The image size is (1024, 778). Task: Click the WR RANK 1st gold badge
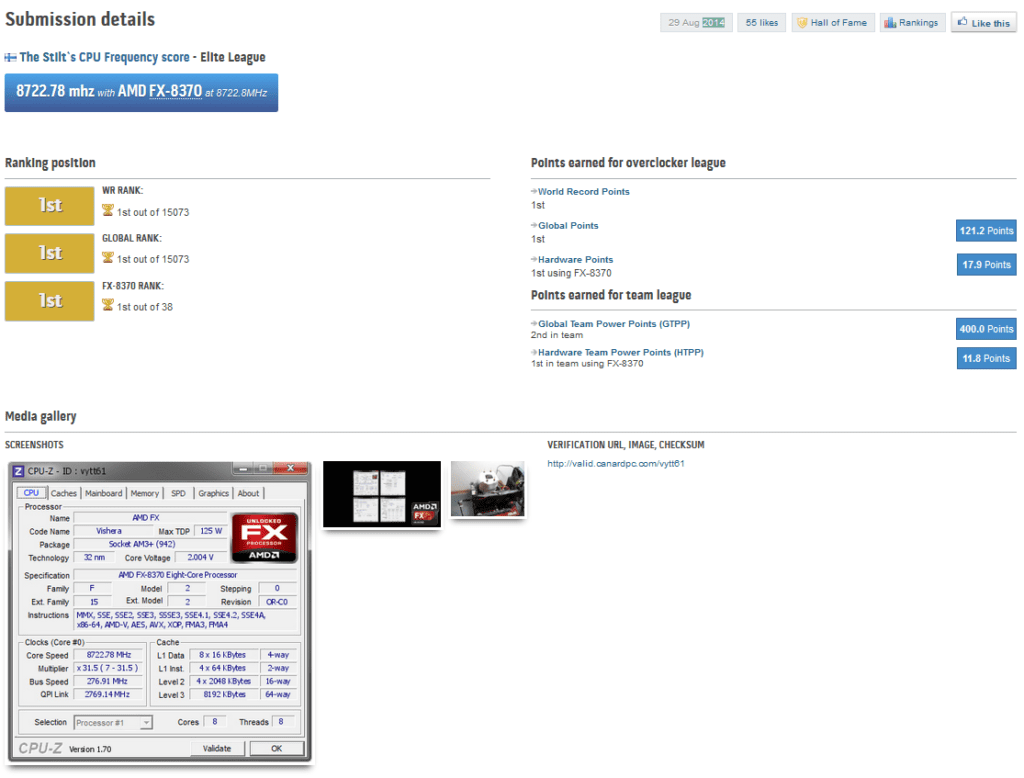click(50, 206)
